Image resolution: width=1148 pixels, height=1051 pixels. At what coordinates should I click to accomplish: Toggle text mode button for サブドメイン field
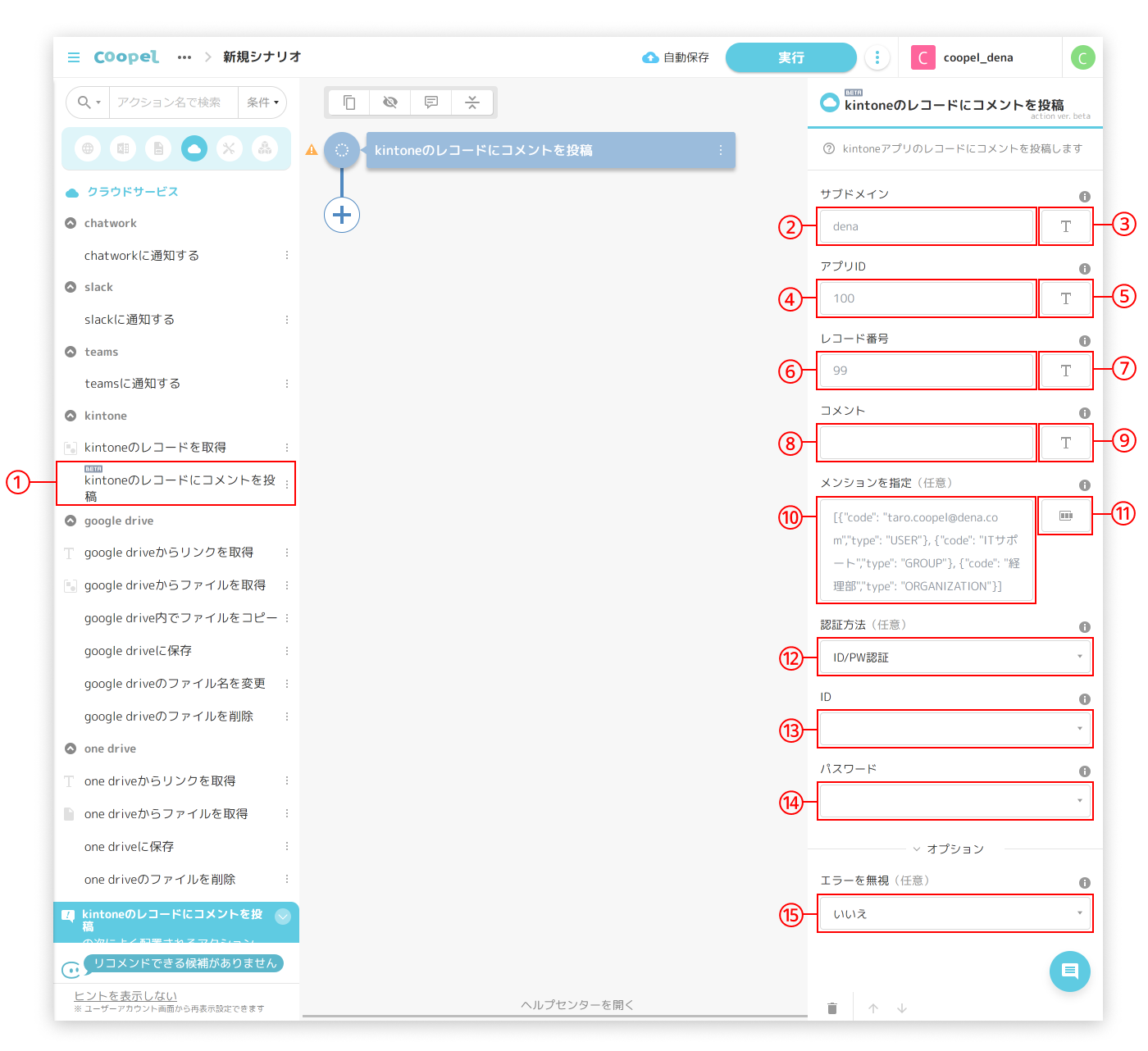coord(1065,226)
